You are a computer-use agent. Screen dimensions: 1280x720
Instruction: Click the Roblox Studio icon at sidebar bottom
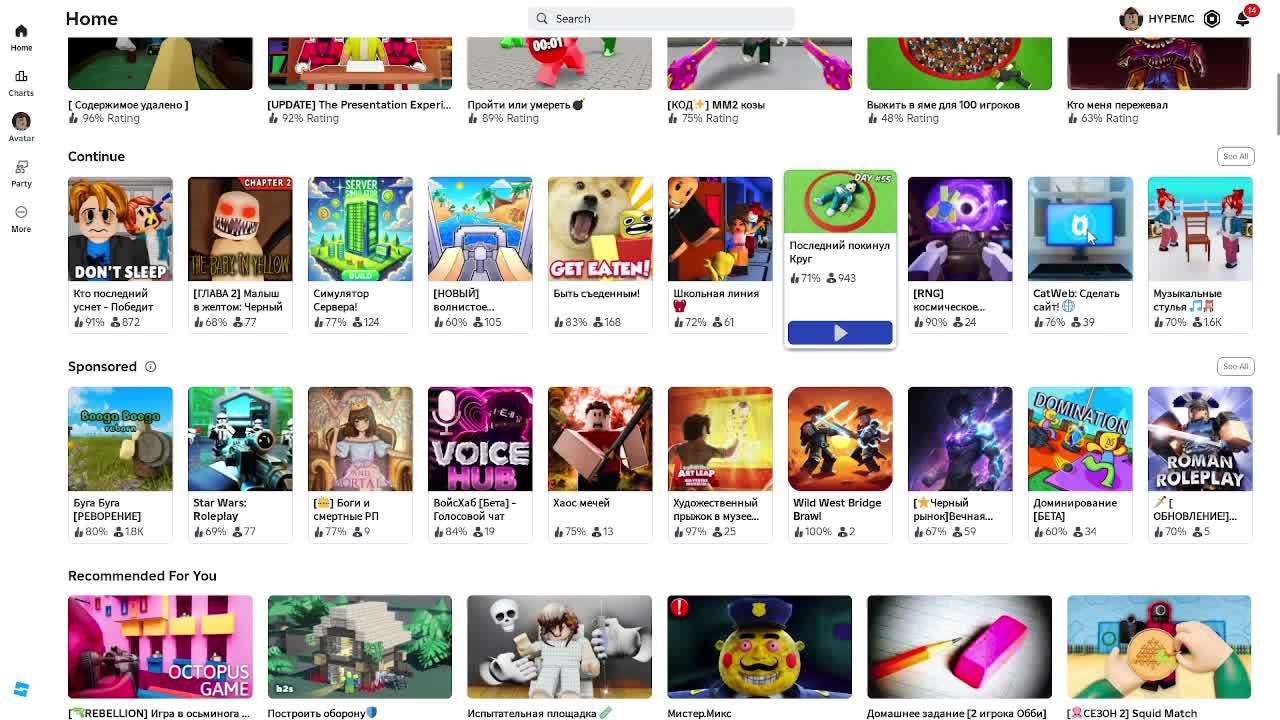click(x=21, y=689)
